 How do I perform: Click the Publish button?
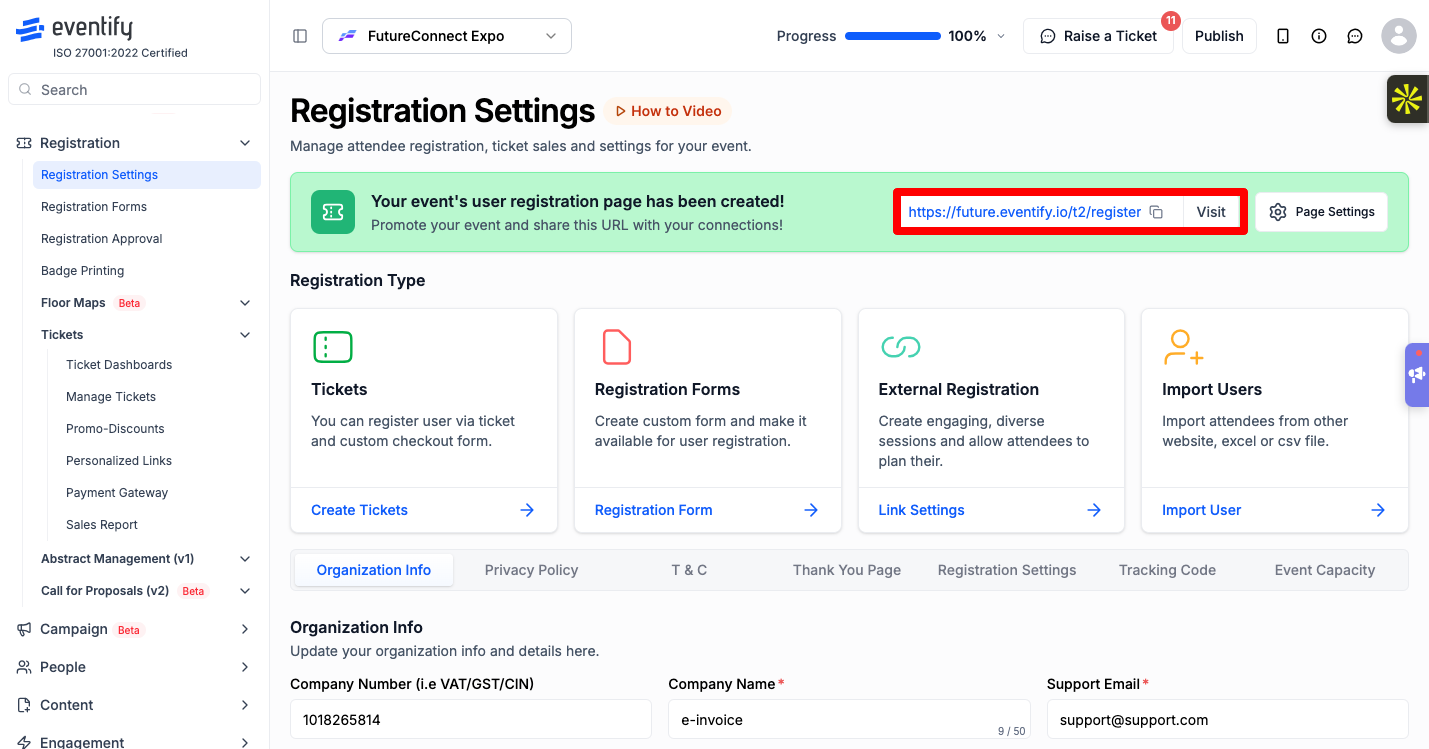tap(1219, 36)
